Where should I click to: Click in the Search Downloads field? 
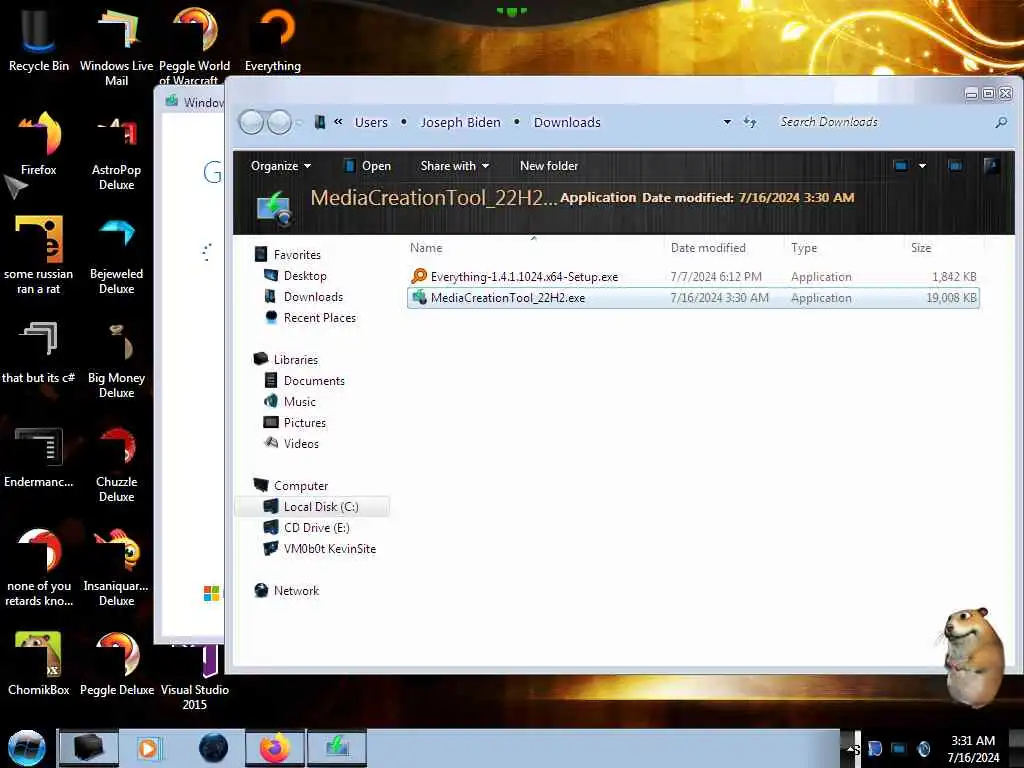[x=882, y=122]
